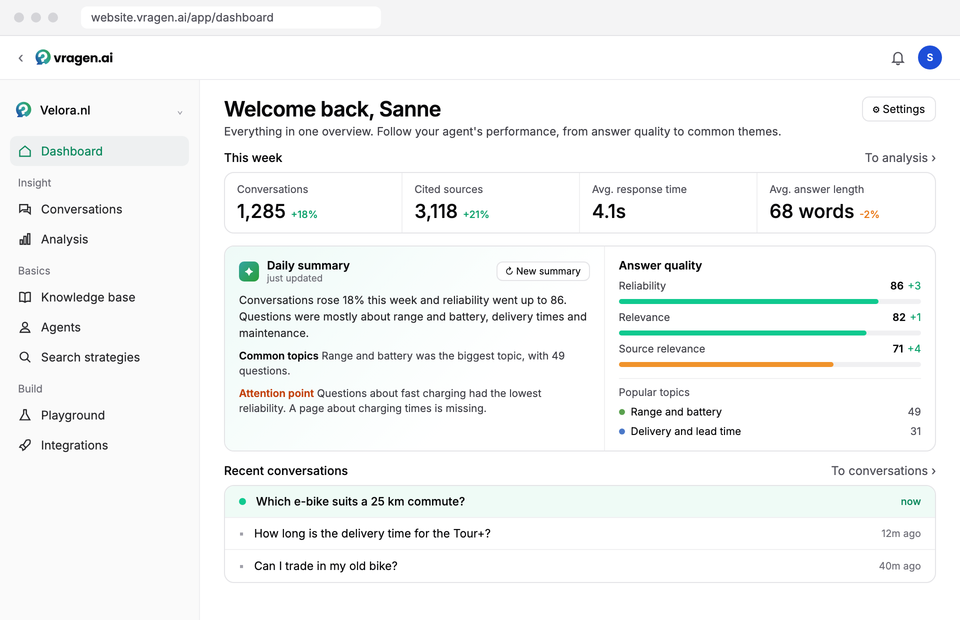The height and width of the screenshot is (620, 960).
Task: Click the 'Attention point' label in summary
Action: pyautogui.click(x=276, y=394)
